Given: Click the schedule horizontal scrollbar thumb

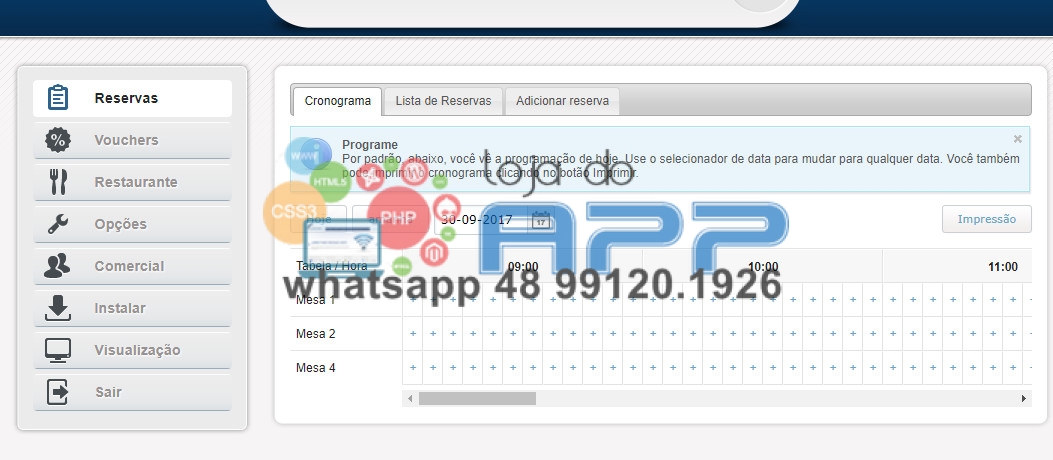Looking at the screenshot, I should pos(477,398).
